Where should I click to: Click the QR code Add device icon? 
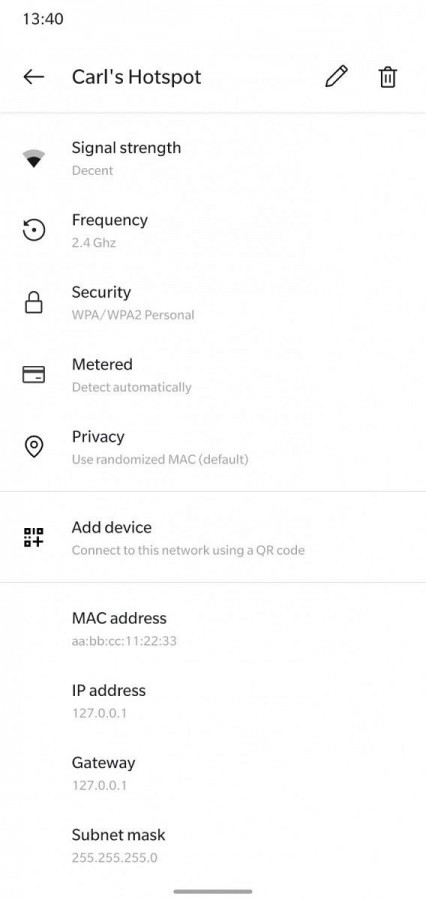(34, 537)
